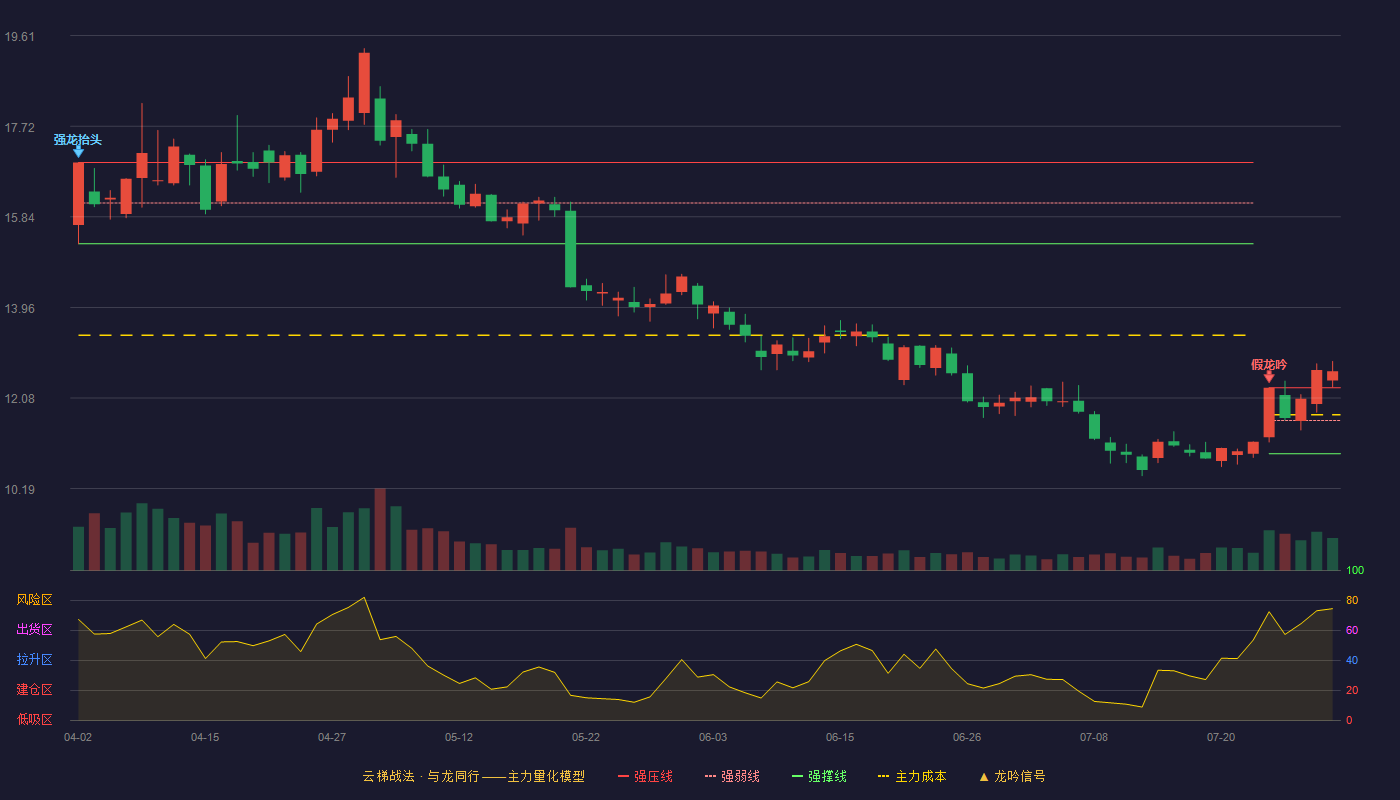Click the 05-22 date label
Viewport: 1400px width, 800px height.
pos(586,738)
